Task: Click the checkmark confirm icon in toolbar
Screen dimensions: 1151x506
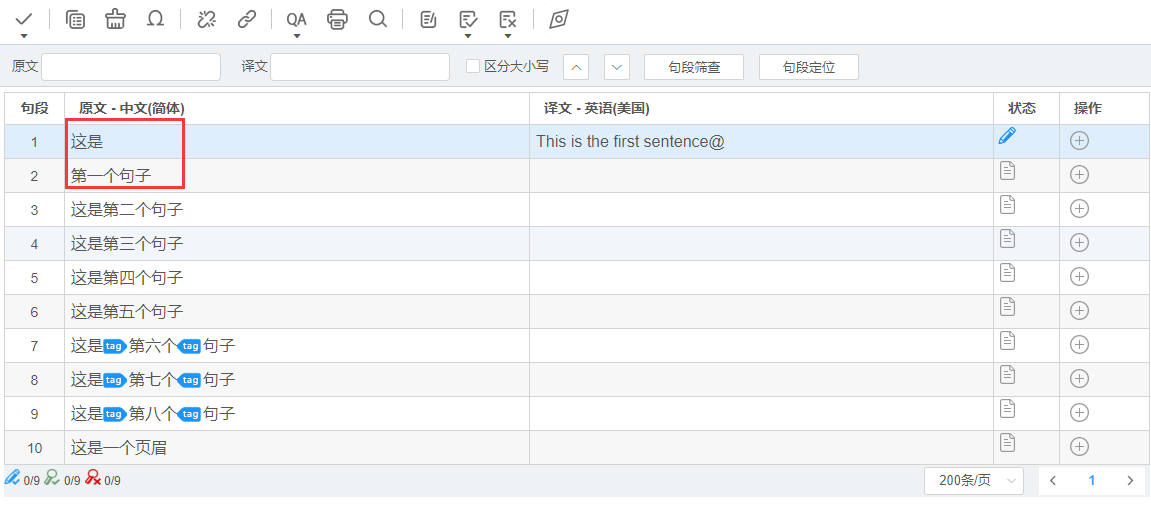Action: pos(24,19)
